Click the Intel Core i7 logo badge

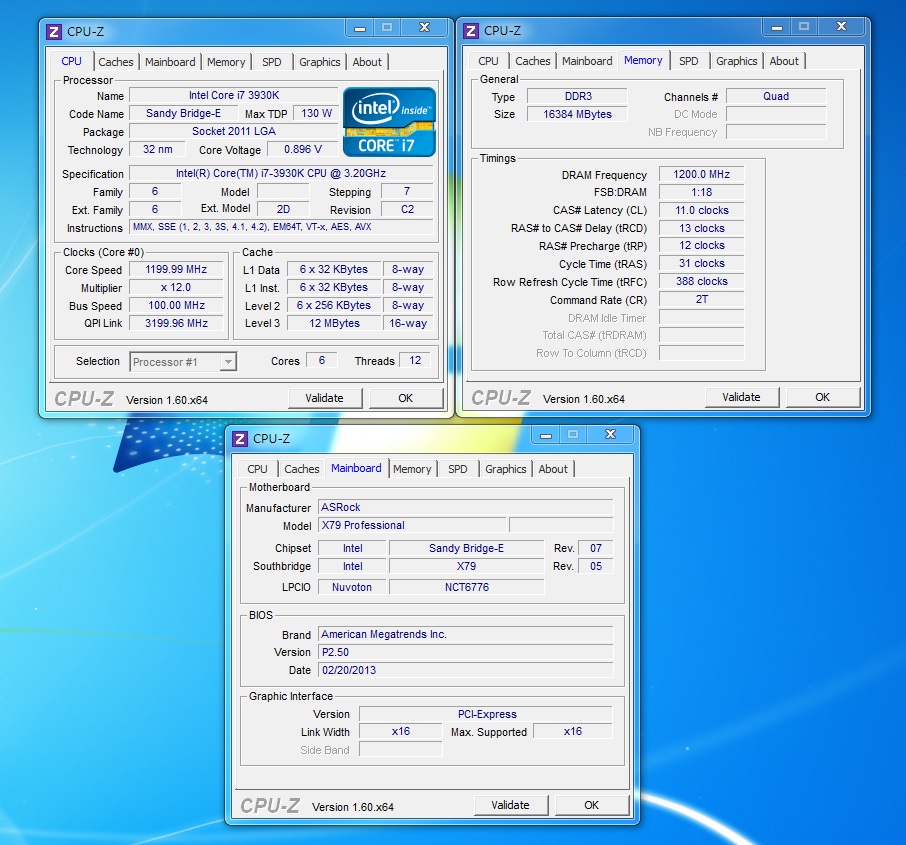[x=389, y=122]
